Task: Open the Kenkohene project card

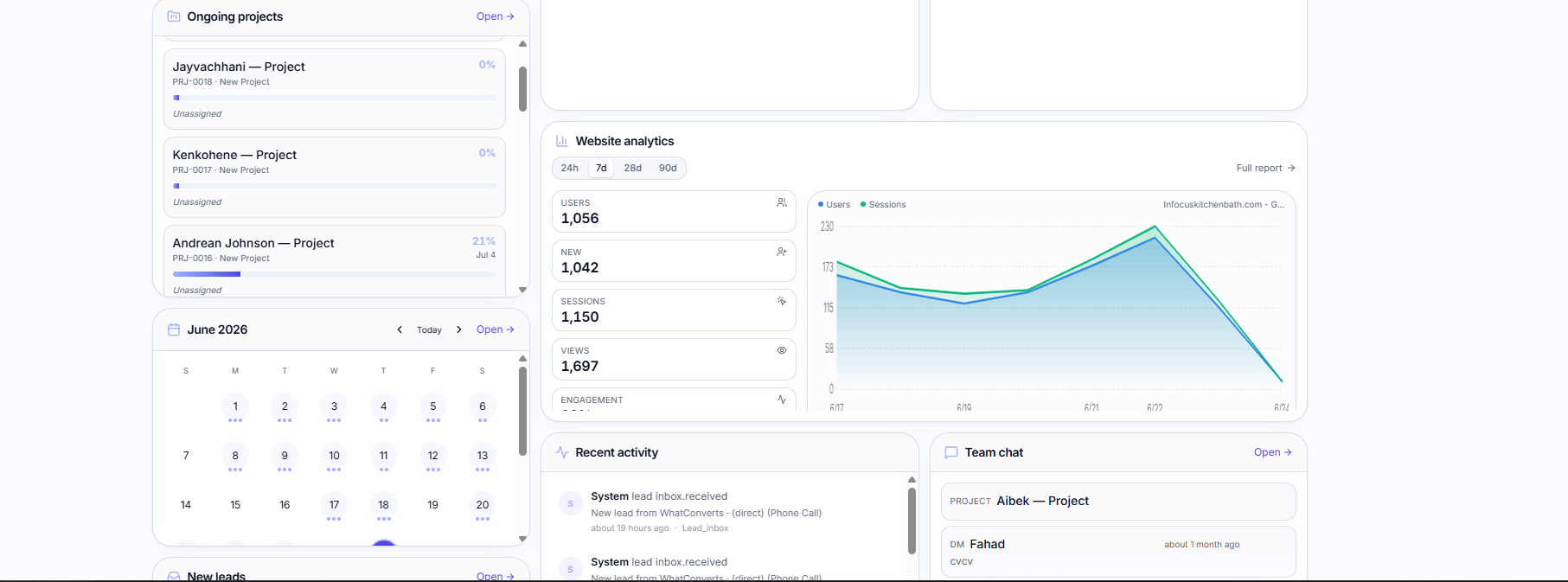Action: click(x=335, y=177)
